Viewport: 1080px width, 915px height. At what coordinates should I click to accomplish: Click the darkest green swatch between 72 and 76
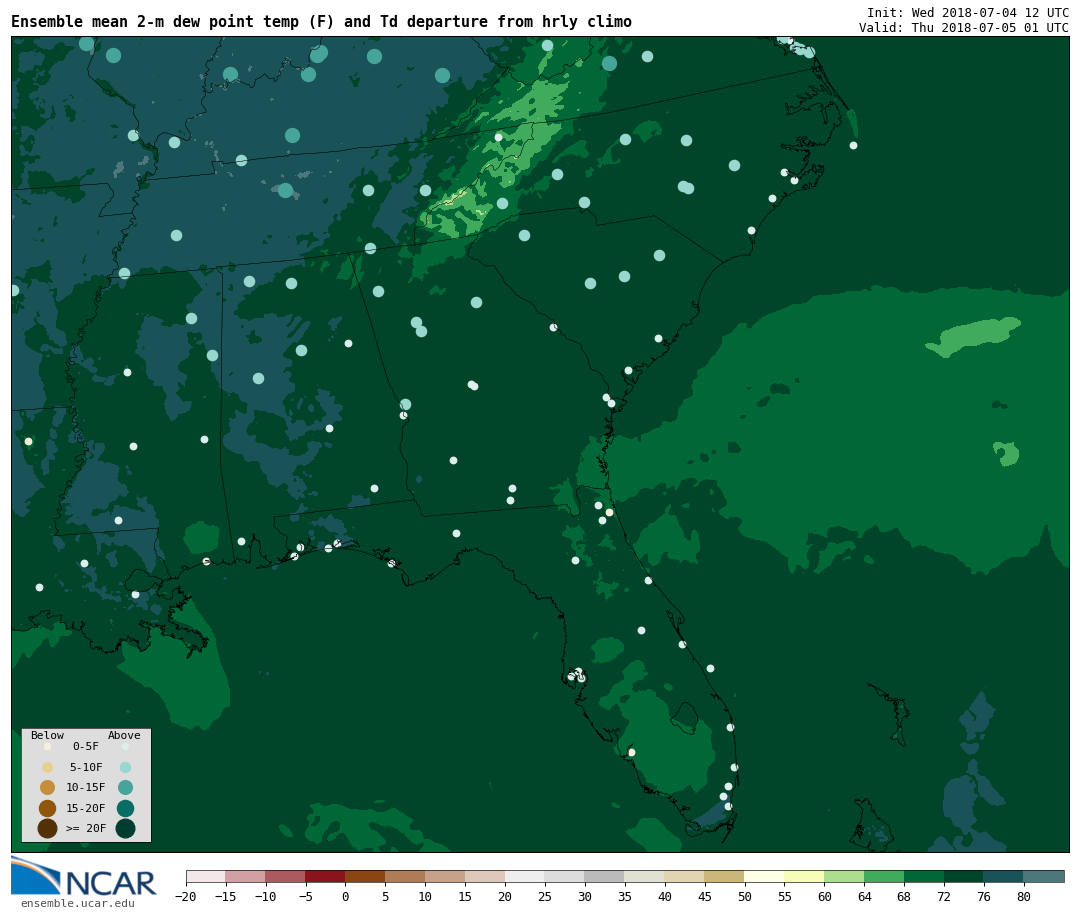click(965, 876)
